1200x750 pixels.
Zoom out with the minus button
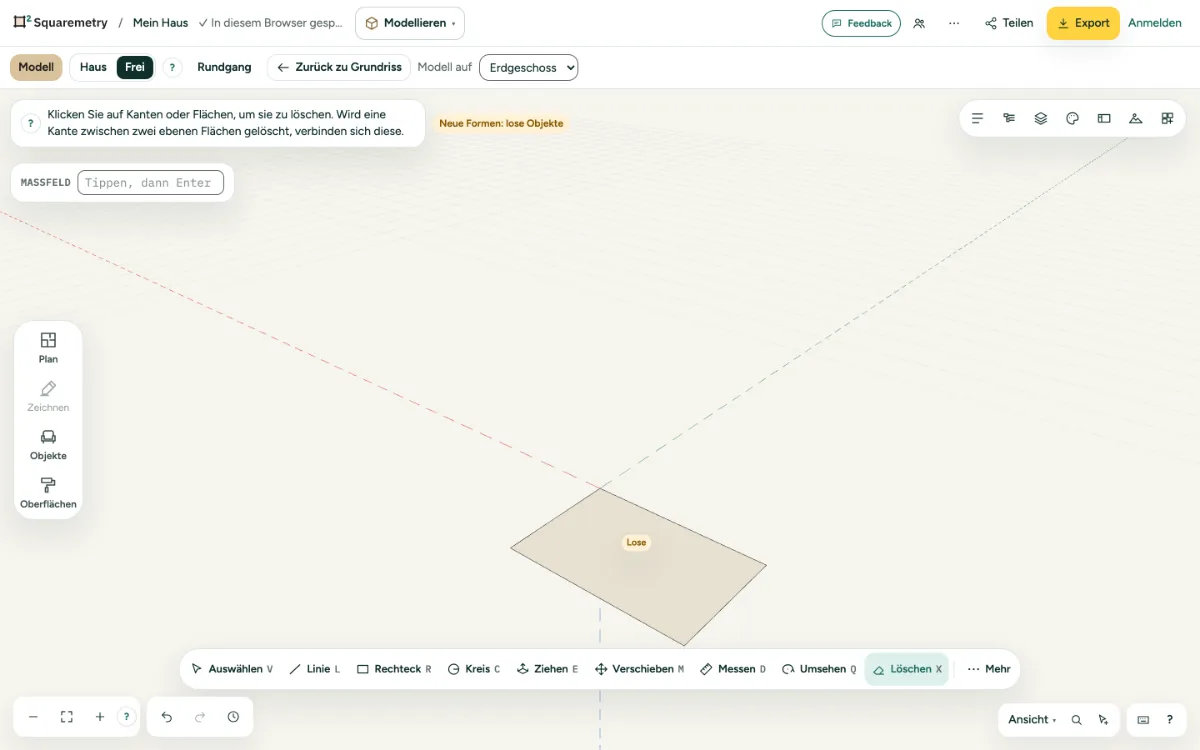pos(33,717)
